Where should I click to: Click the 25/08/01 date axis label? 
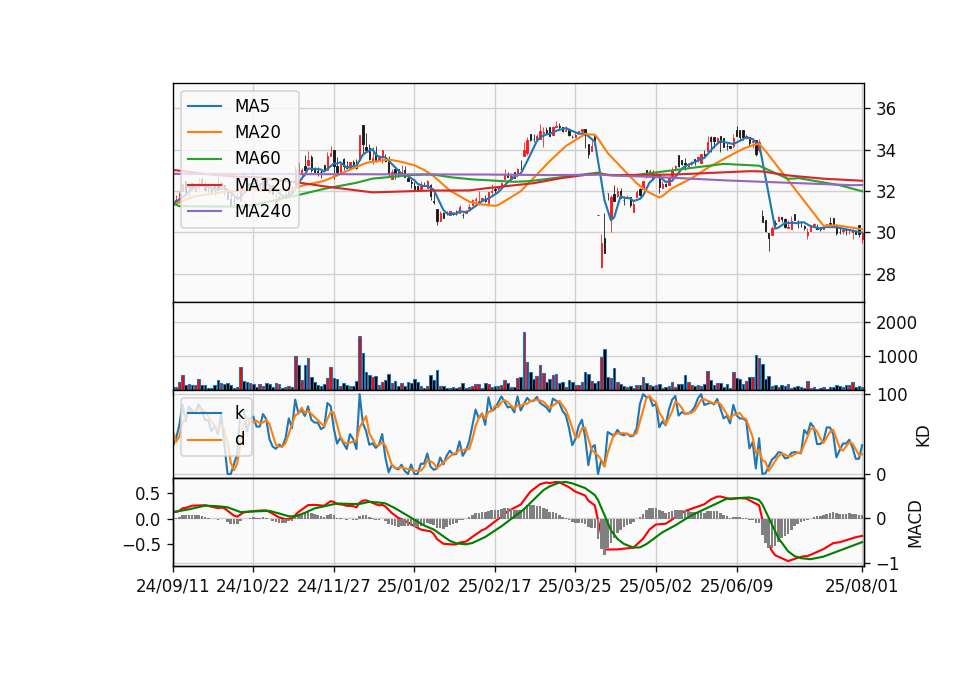pos(861,586)
